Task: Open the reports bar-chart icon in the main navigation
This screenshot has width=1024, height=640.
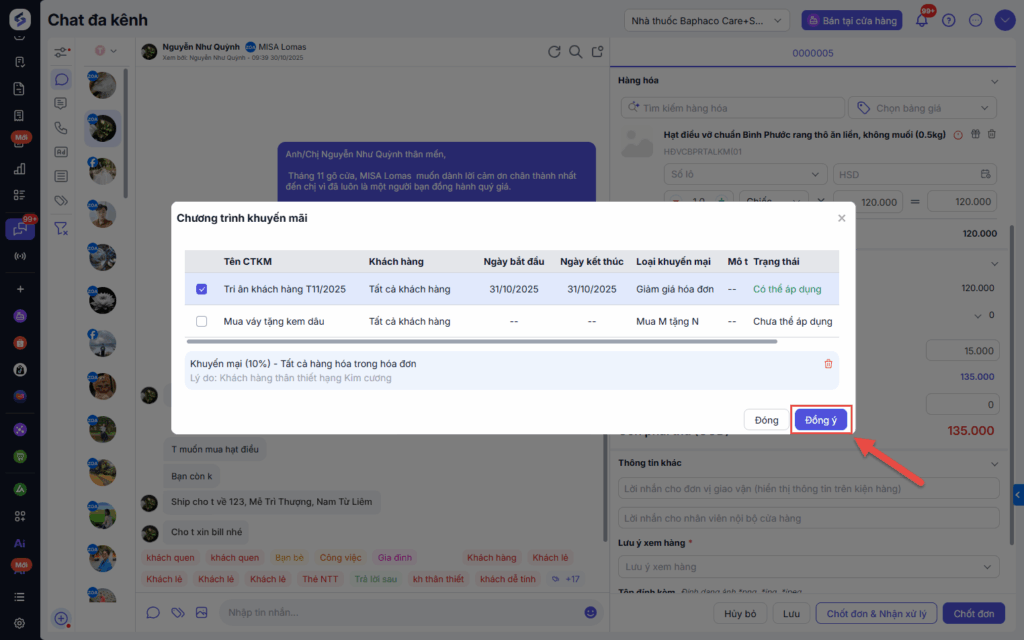Action: [x=20, y=168]
